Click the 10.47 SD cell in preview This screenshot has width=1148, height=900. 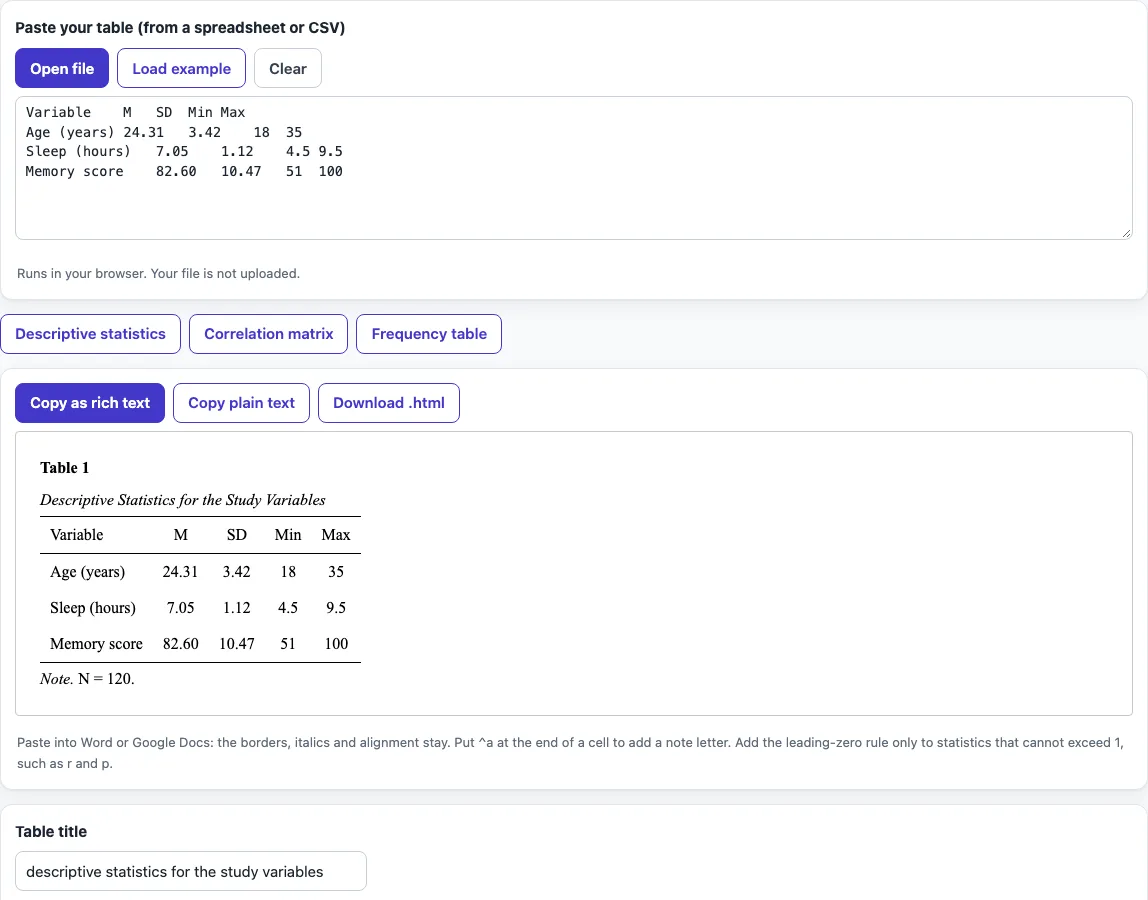tap(236, 644)
